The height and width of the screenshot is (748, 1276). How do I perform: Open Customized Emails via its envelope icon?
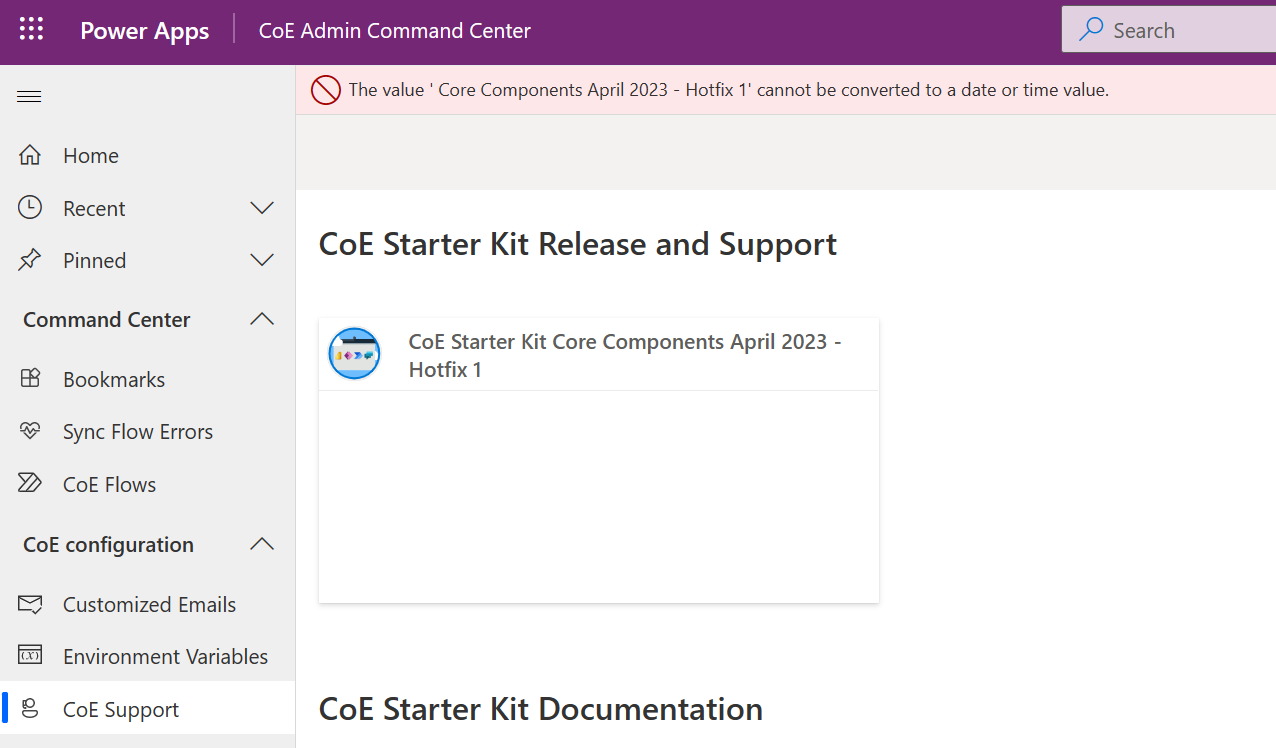(29, 604)
